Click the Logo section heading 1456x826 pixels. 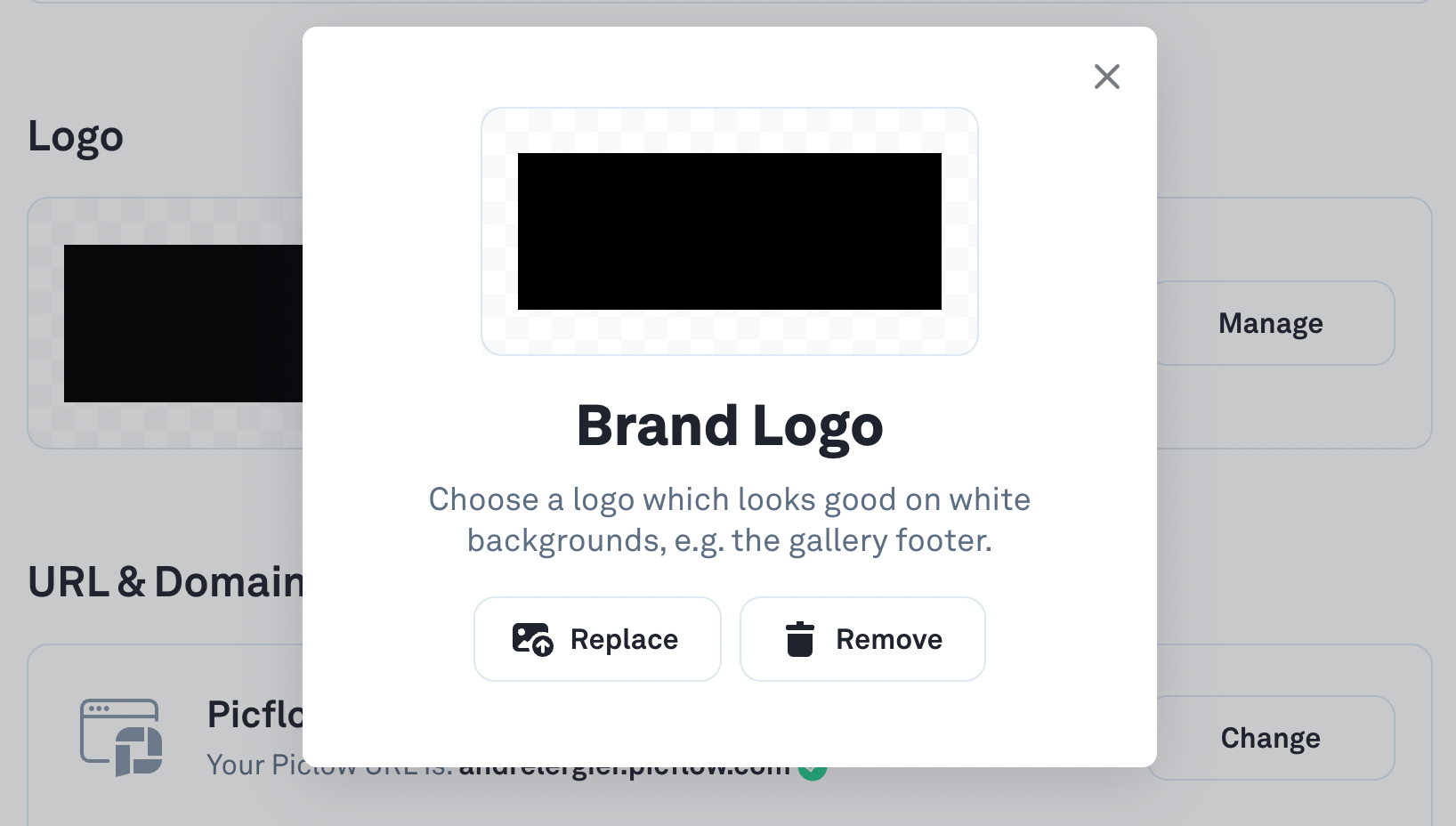76,136
